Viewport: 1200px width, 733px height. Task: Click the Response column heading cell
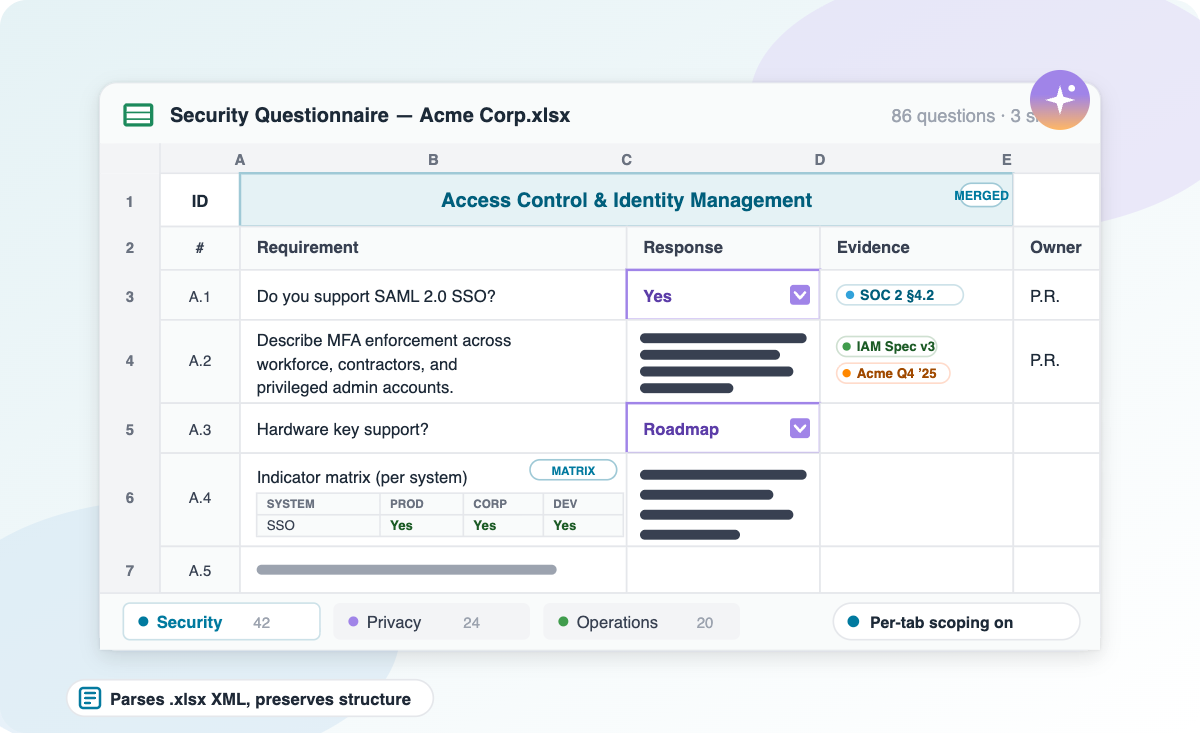723,248
